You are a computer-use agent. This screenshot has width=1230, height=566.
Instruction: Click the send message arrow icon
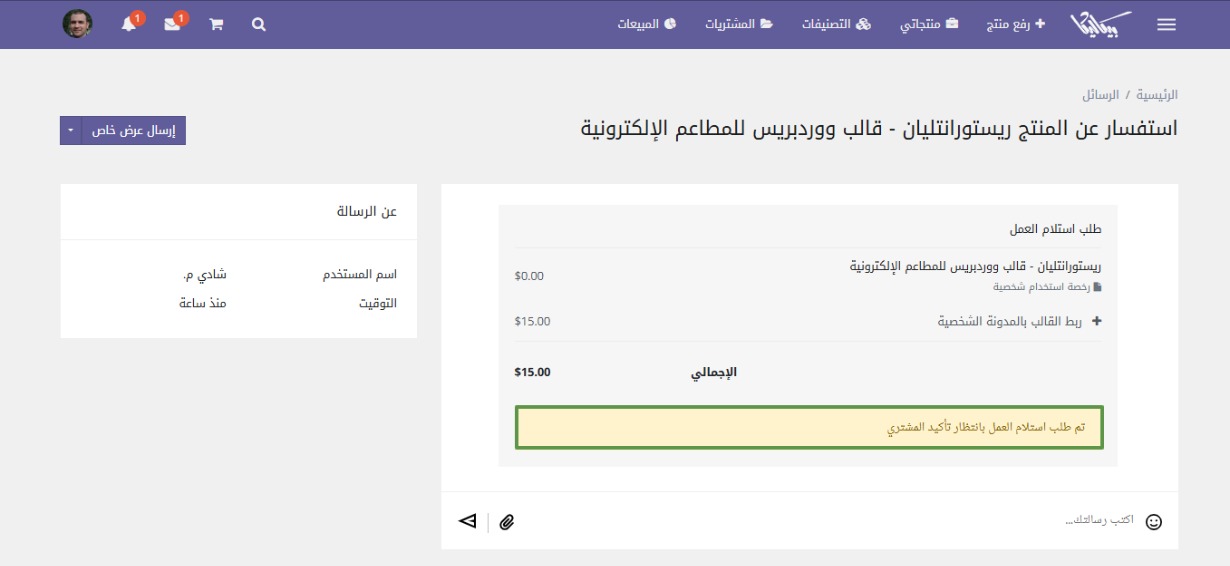click(467, 521)
